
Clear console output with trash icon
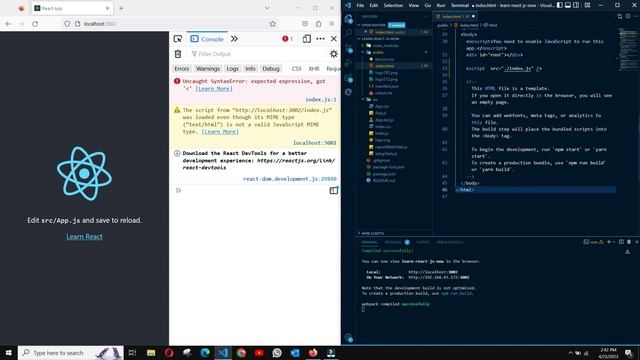point(178,54)
